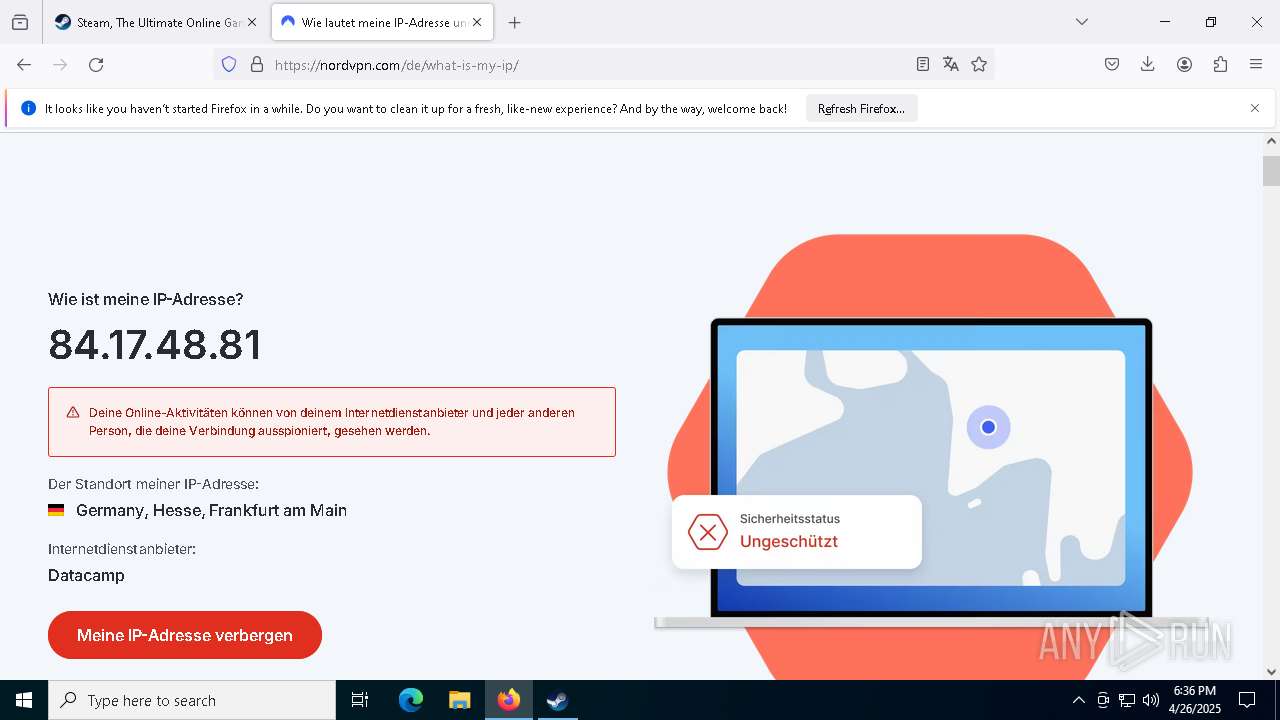Viewport: 1280px width, 720px height.
Task: Expand the list all tabs chevron
Action: (x=1082, y=22)
